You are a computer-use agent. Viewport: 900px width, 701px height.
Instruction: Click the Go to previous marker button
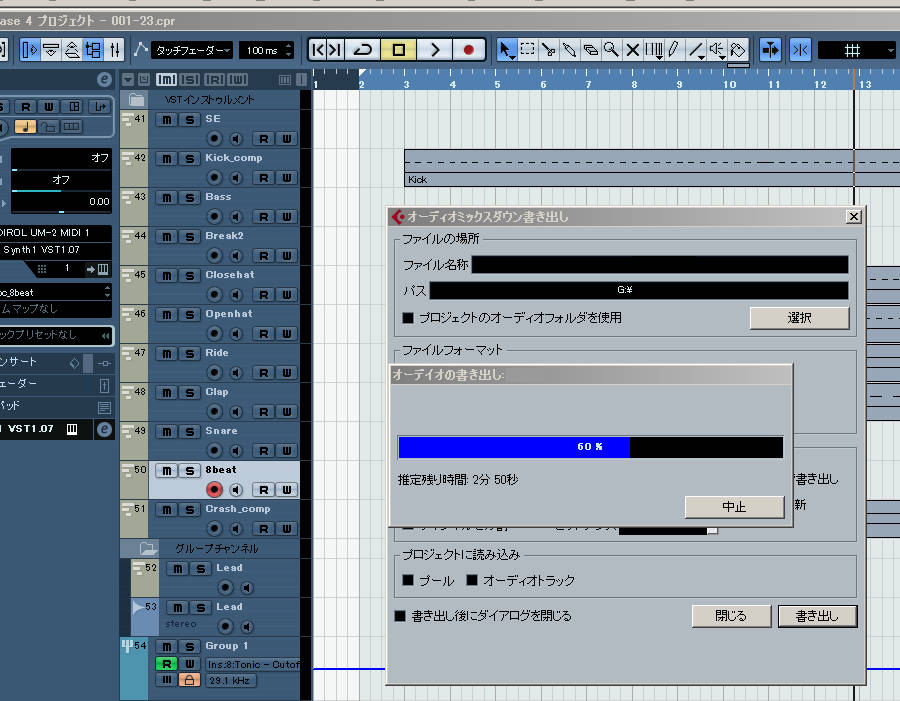point(317,50)
